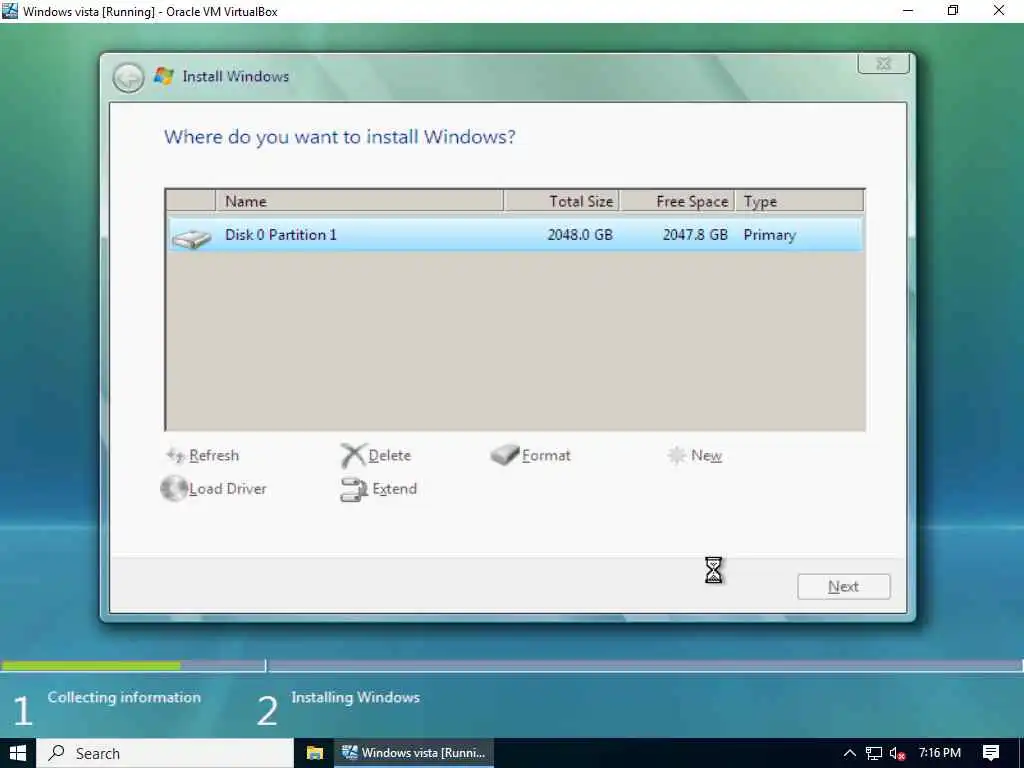
Task: Click the Refresh arrows icon
Action: (x=176, y=455)
